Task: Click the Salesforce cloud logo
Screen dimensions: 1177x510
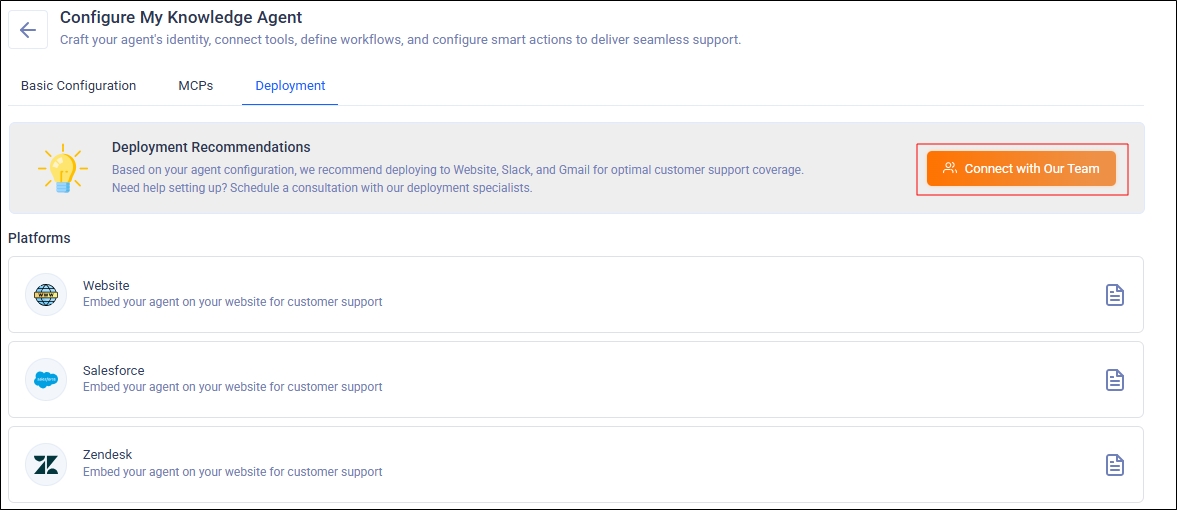Action: coord(46,379)
